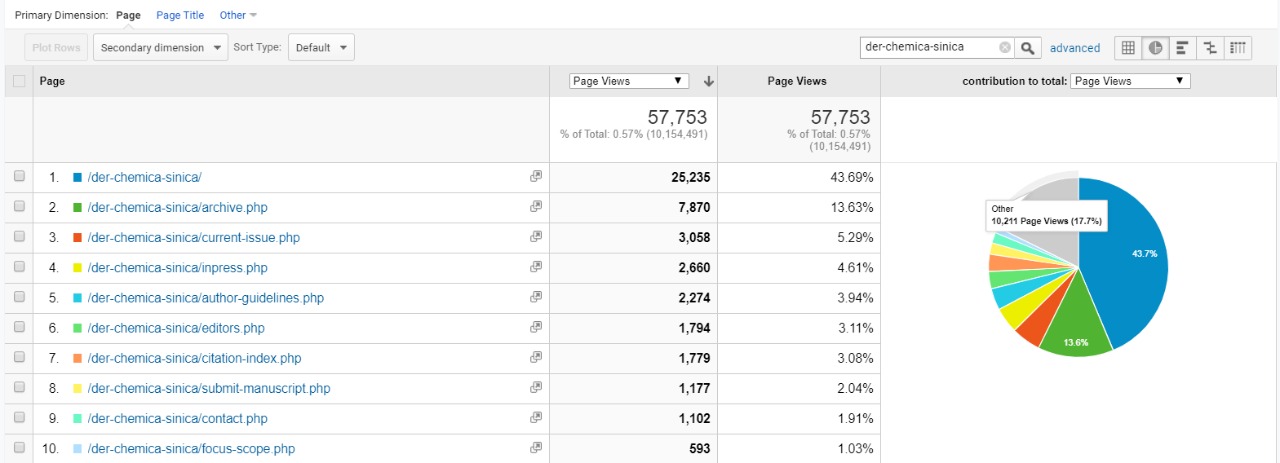
Task: Select the pie chart percentage view
Action: 1155,48
